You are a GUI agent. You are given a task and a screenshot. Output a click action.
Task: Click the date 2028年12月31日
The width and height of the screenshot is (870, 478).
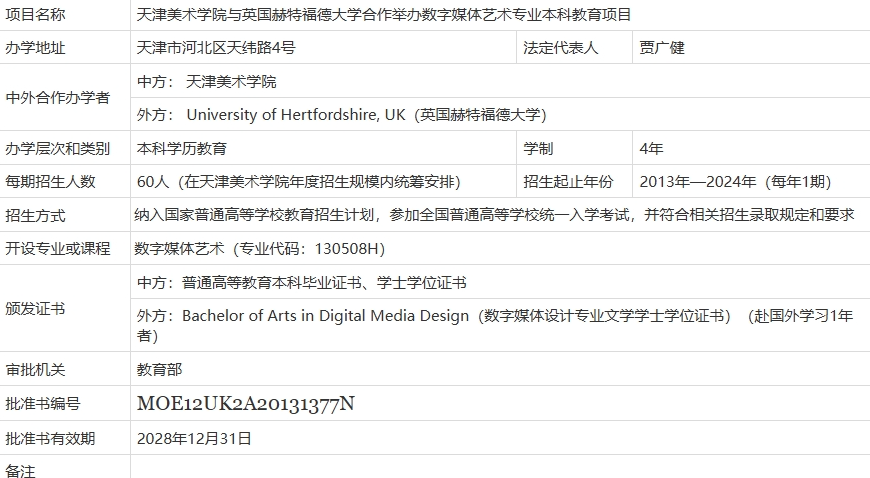194,439
